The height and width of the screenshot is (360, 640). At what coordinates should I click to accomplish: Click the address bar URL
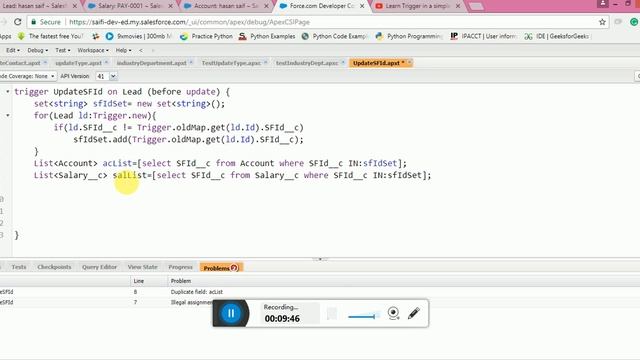[189, 22]
